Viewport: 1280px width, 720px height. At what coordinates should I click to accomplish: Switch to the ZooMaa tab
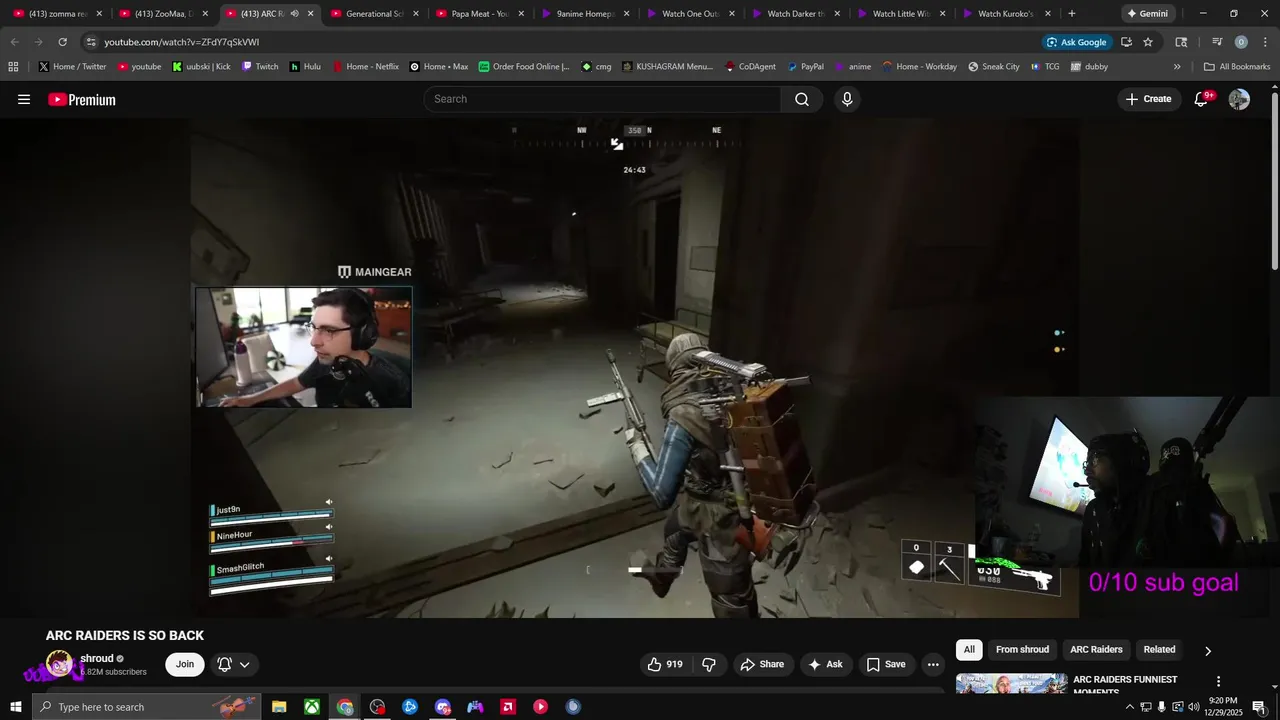(x=164, y=14)
